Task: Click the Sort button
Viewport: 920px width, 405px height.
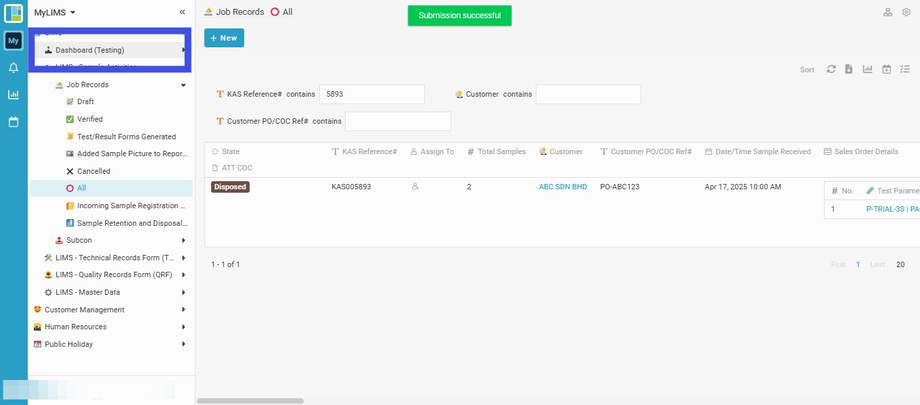Action: 807,70
